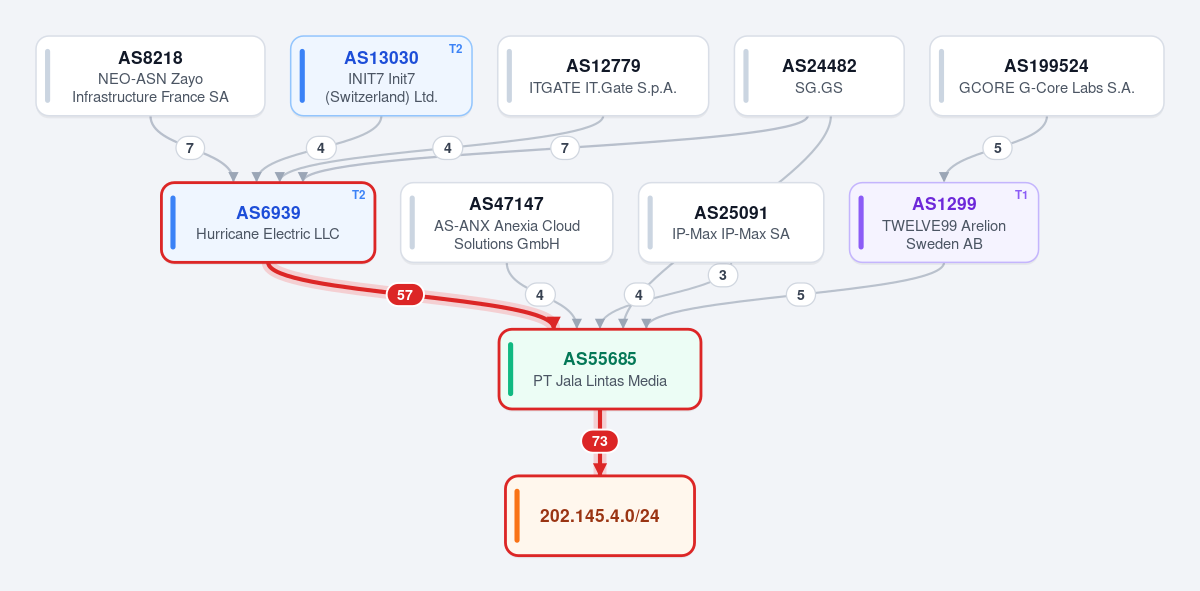Open the AS8218 NEO-ASN Zayo node
This screenshot has height=591, width=1200.
[x=150, y=76]
